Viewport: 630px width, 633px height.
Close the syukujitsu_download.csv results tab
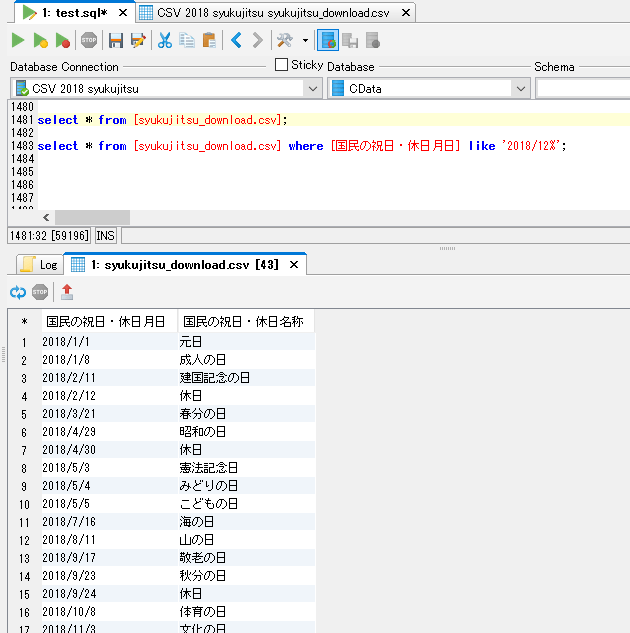pos(294,265)
